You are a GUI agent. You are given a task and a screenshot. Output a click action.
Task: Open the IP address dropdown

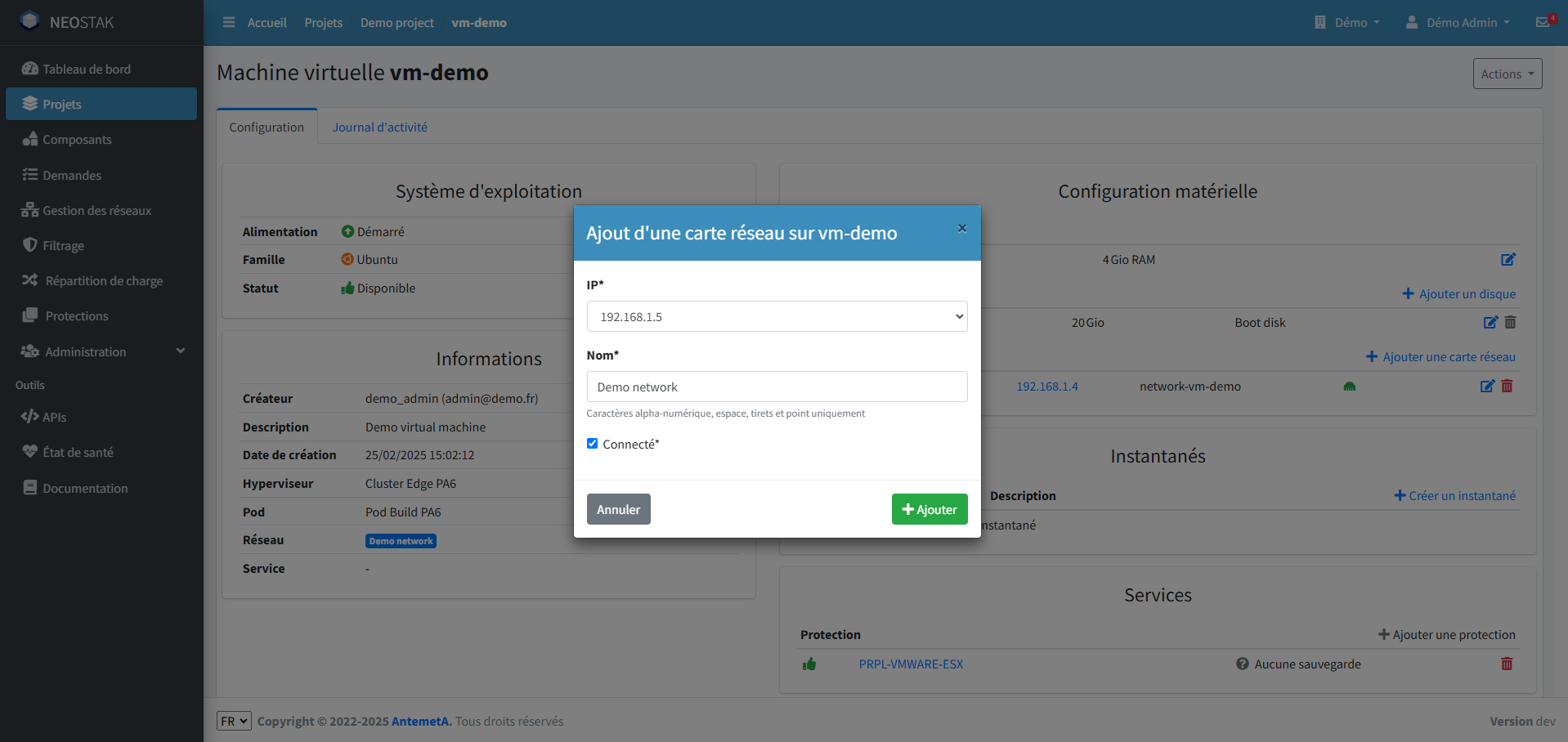(776, 316)
